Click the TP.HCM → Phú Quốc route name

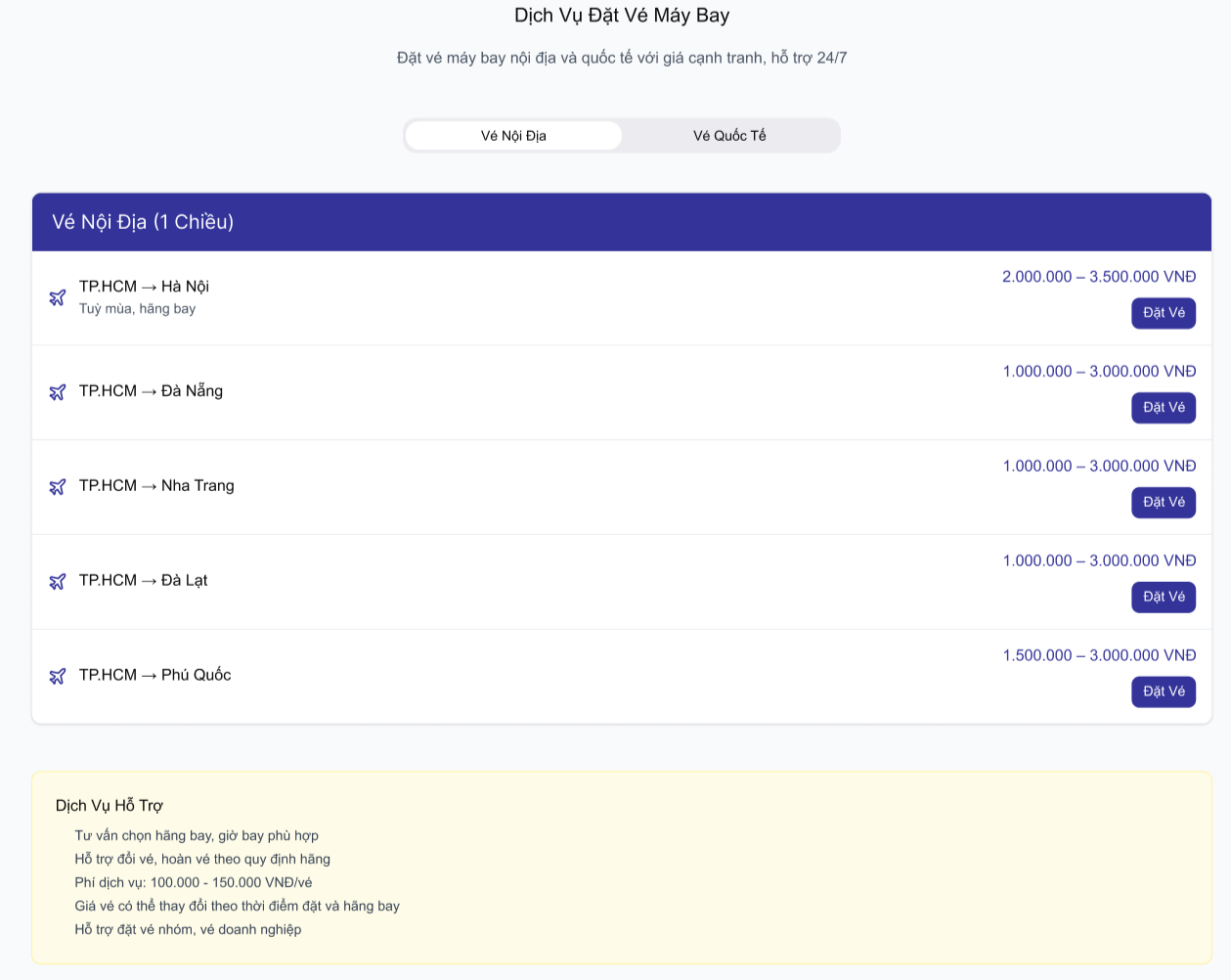coord(154,675)
